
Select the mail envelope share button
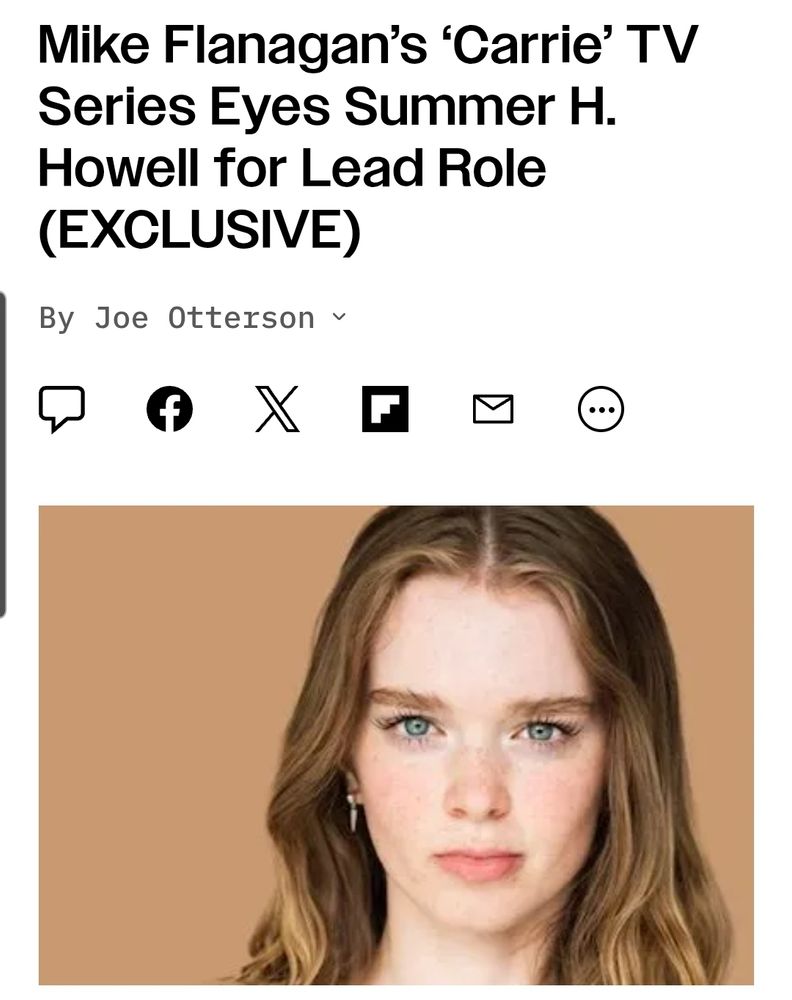[493, 409]
